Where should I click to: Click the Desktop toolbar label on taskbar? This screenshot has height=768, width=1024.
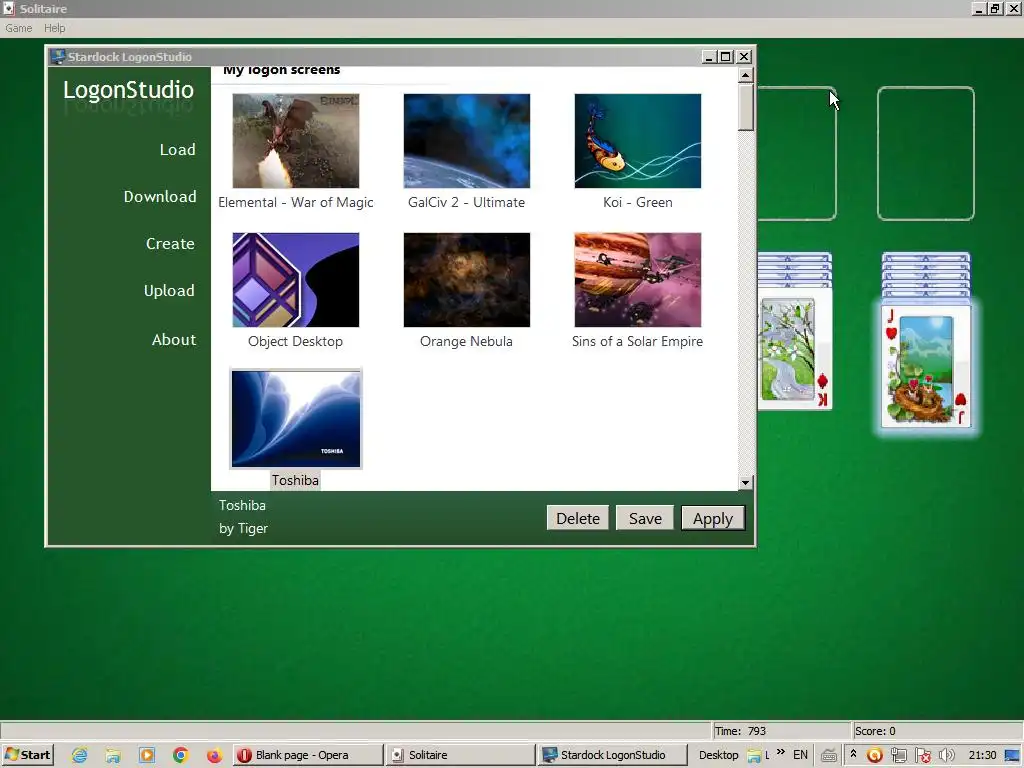718,755
